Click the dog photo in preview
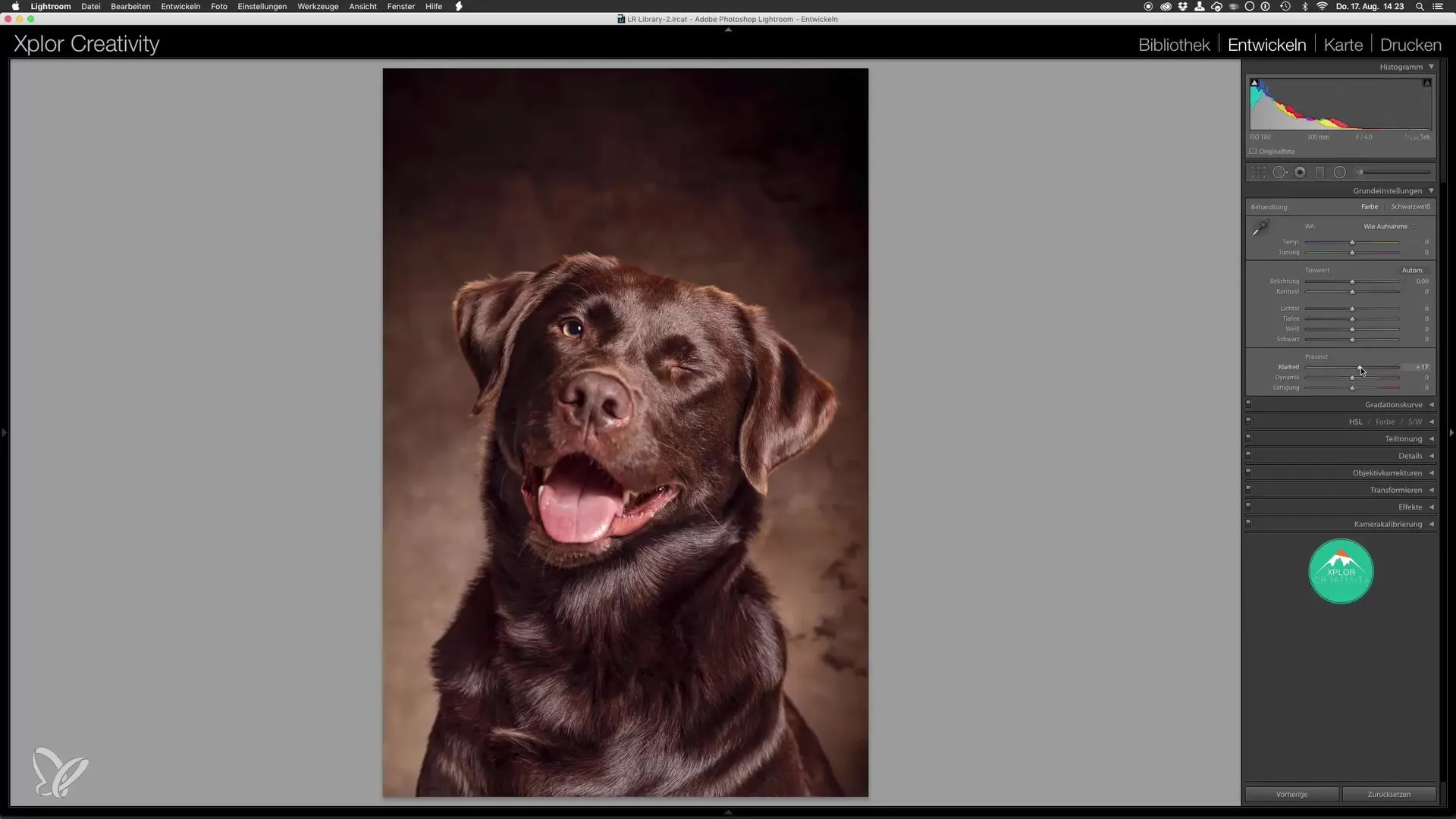 626,432
